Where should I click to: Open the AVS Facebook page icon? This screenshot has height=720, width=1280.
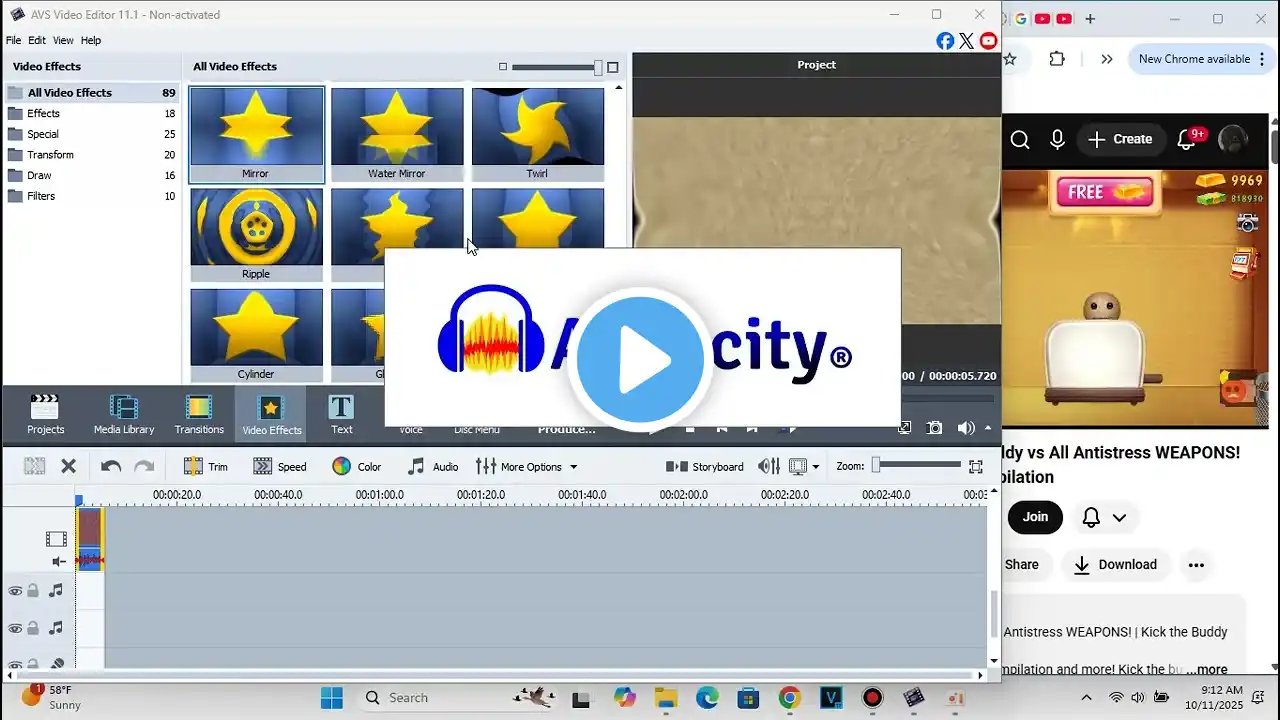coord(945,41)
